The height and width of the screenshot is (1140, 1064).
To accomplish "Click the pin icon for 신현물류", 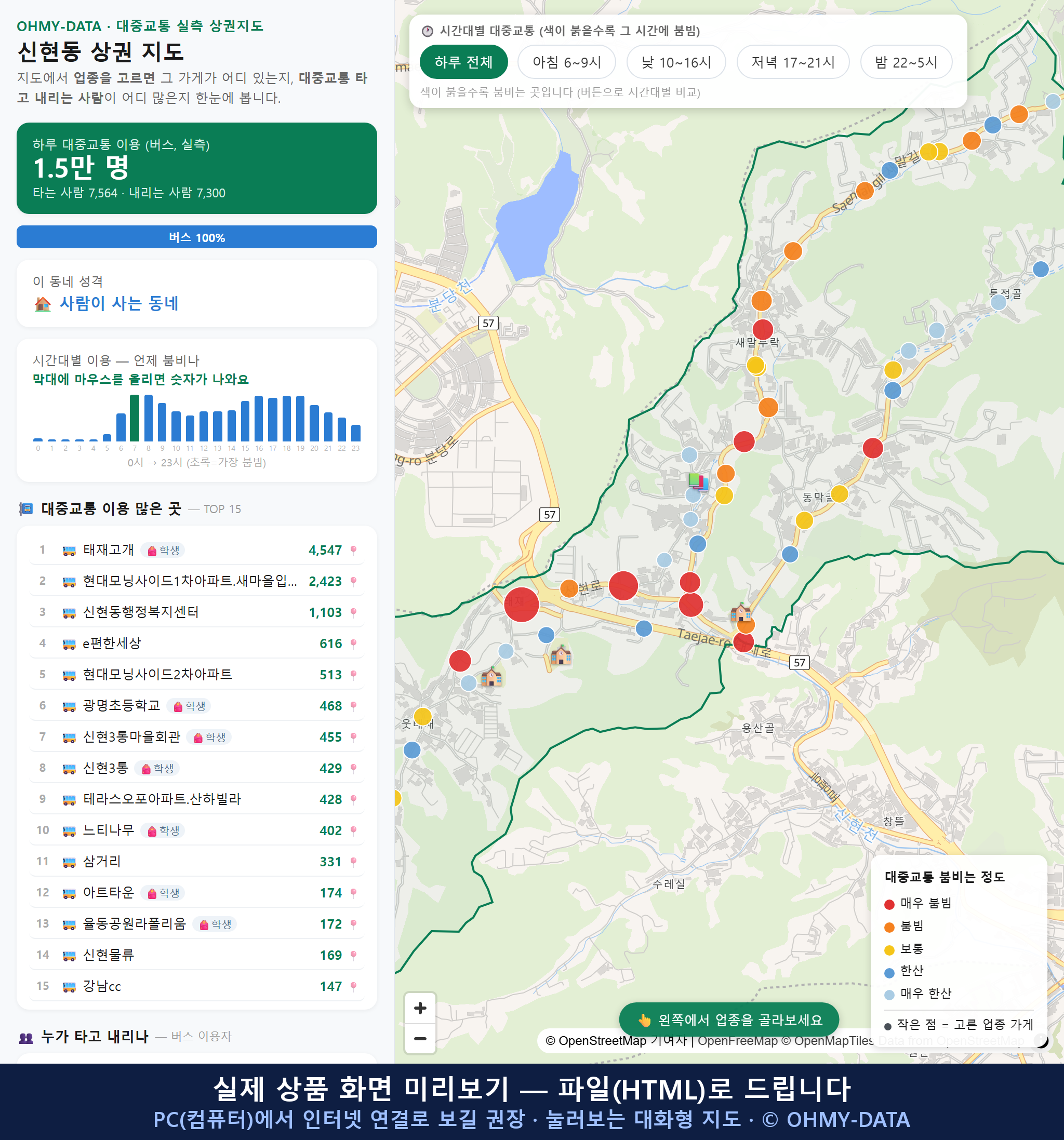I will (x=353, y=955).
